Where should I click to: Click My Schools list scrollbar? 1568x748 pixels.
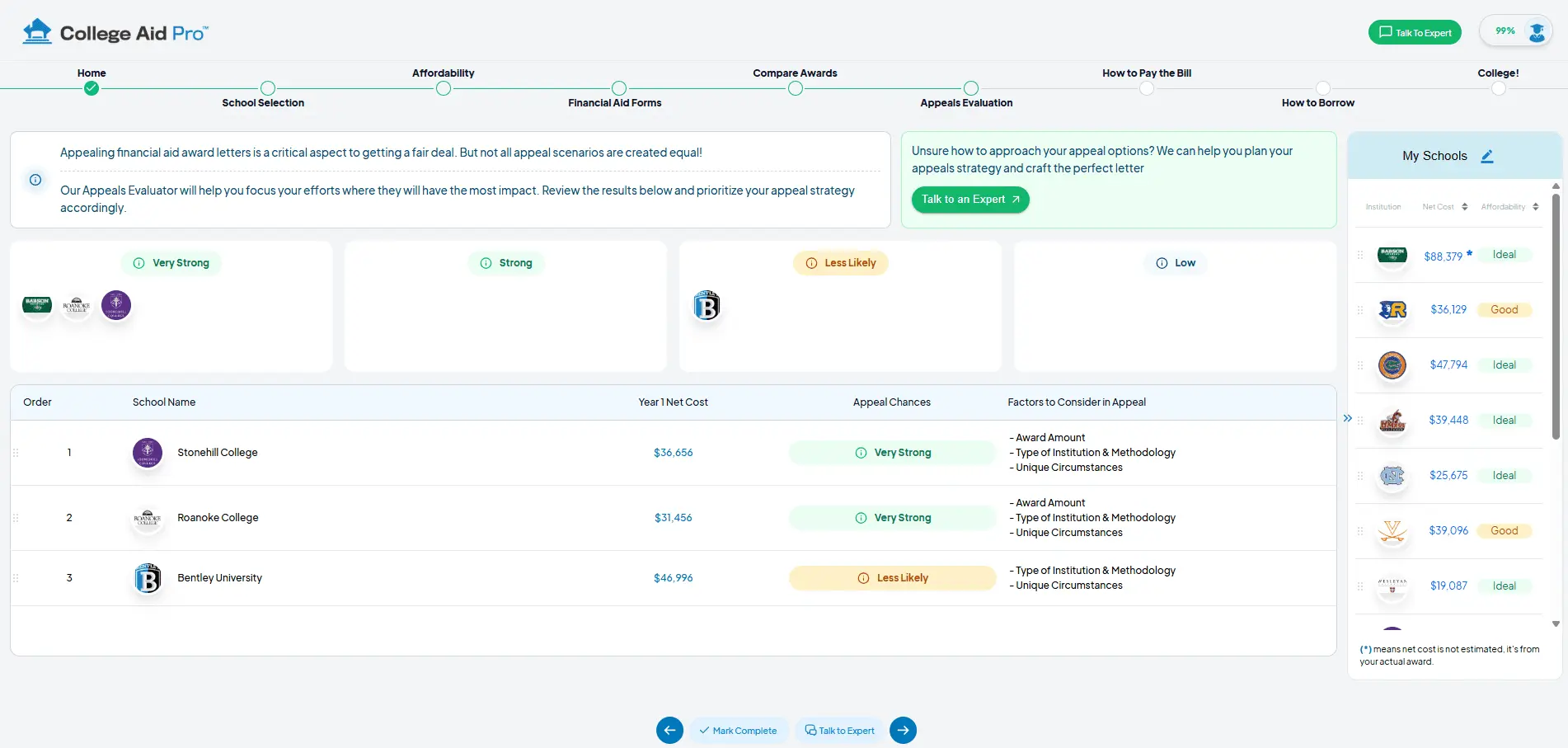click(1556, 317)
